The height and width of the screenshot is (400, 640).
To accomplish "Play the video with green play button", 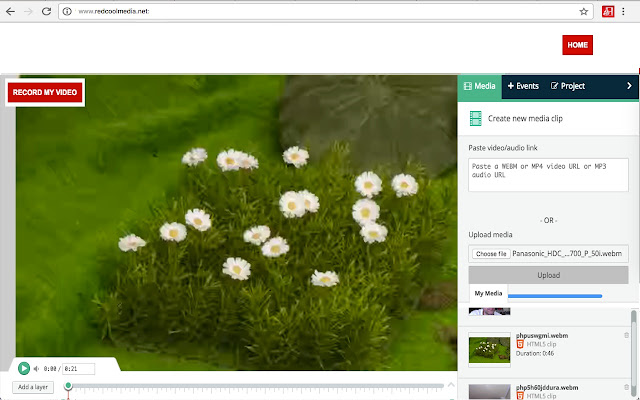I will [24, 369].
